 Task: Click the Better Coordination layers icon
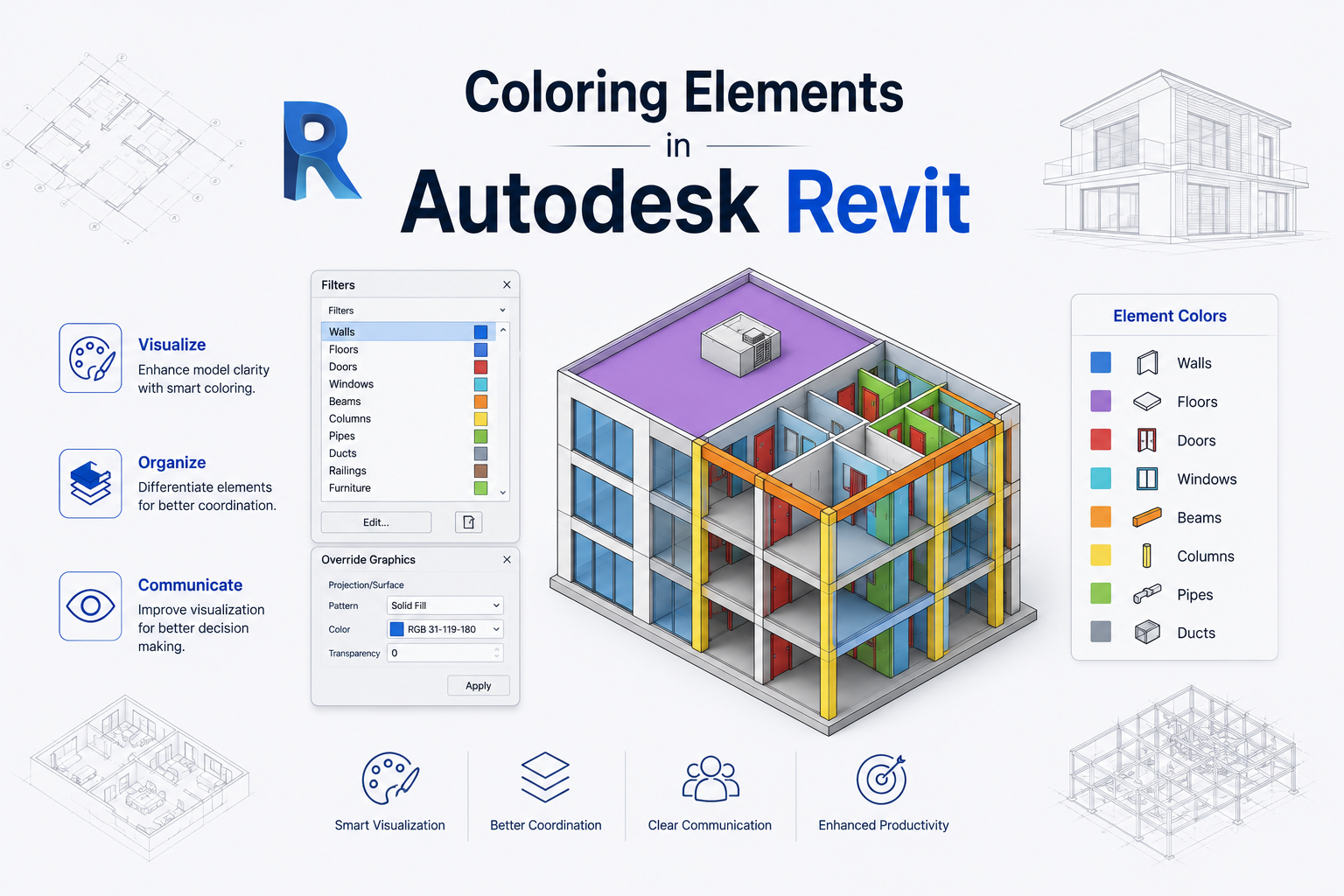coord(545,777)
